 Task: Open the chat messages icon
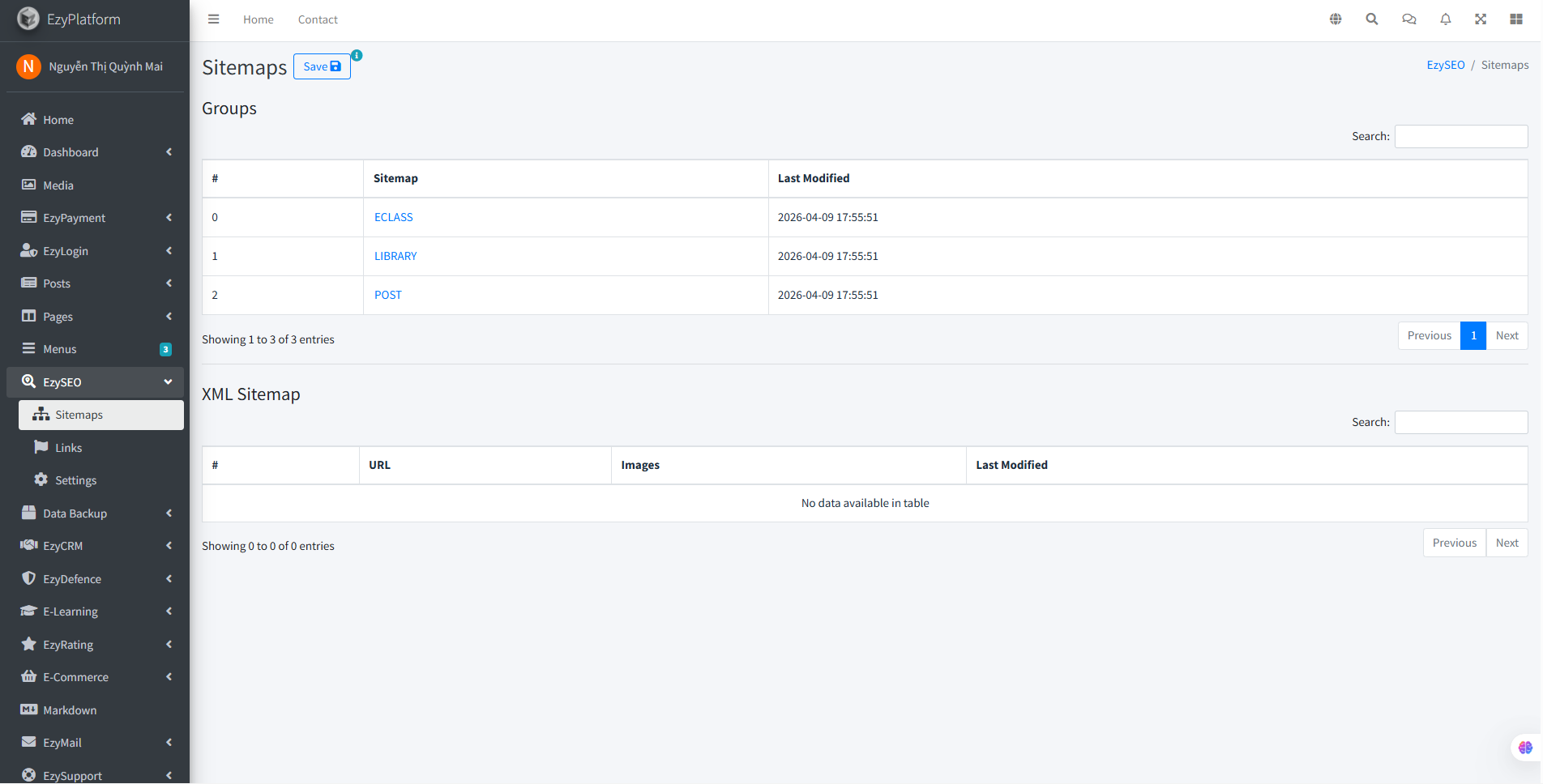coord(1408,19)
